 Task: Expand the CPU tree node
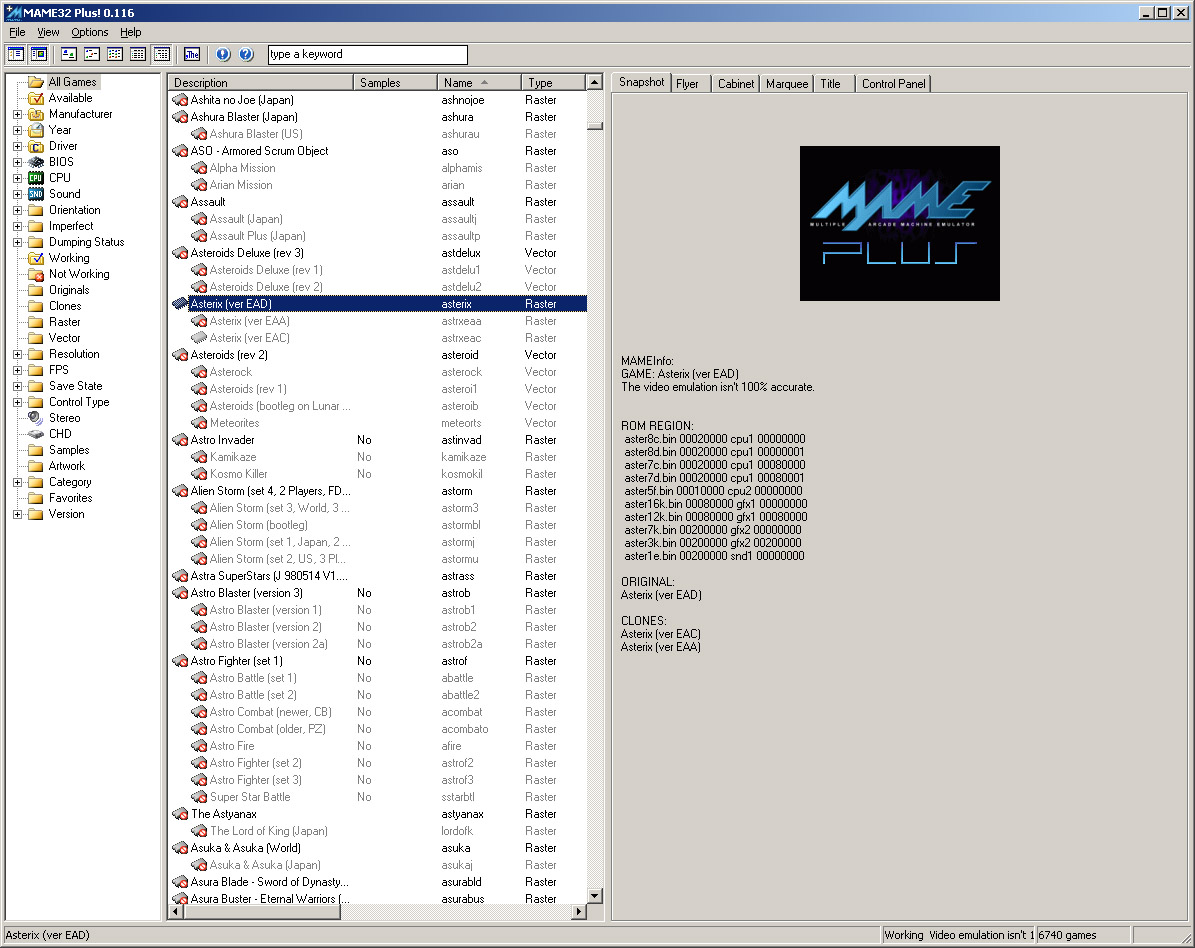click(18, 178)
